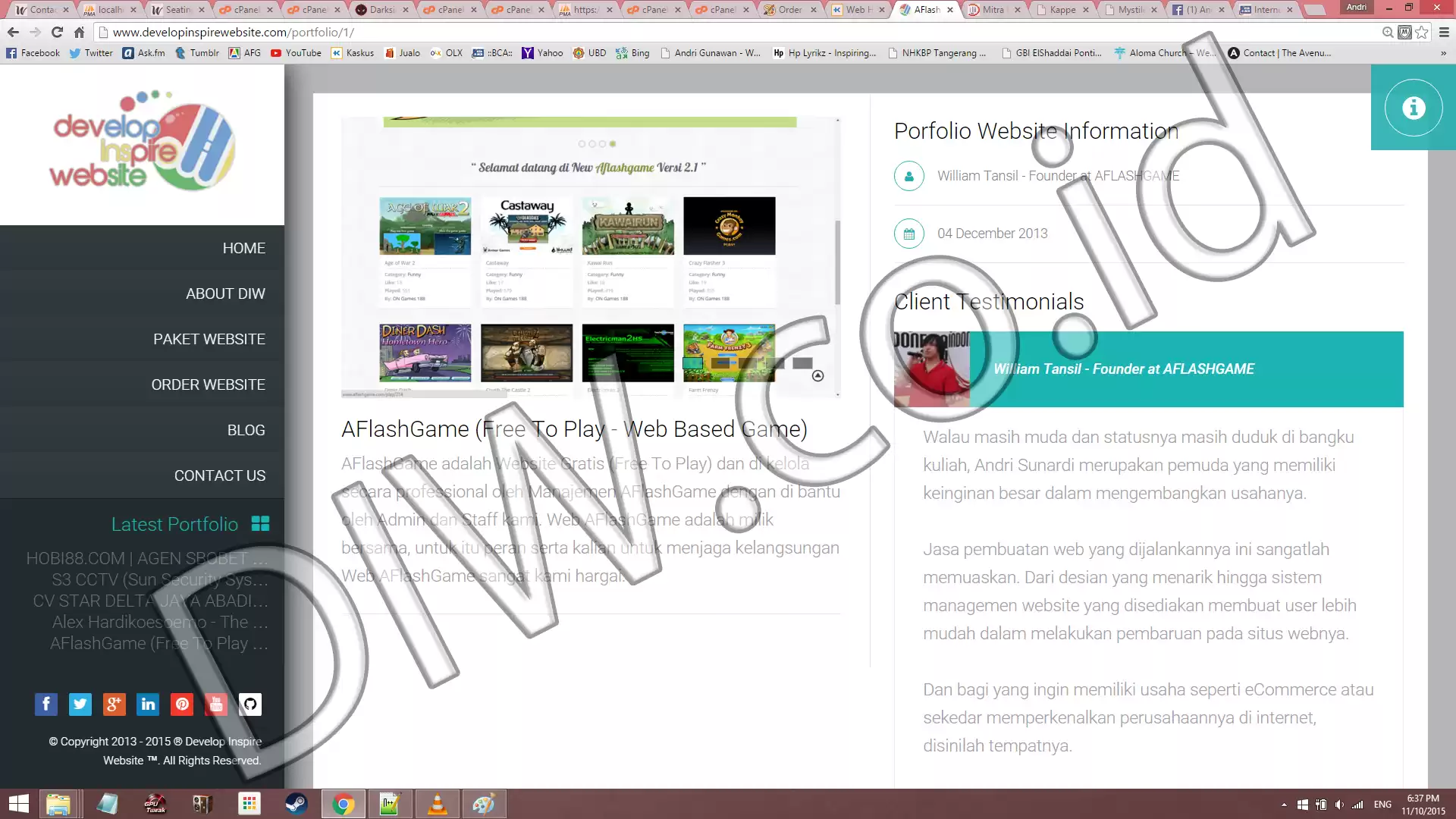Open ENG language indicator in tray

tap(1382, 805)
